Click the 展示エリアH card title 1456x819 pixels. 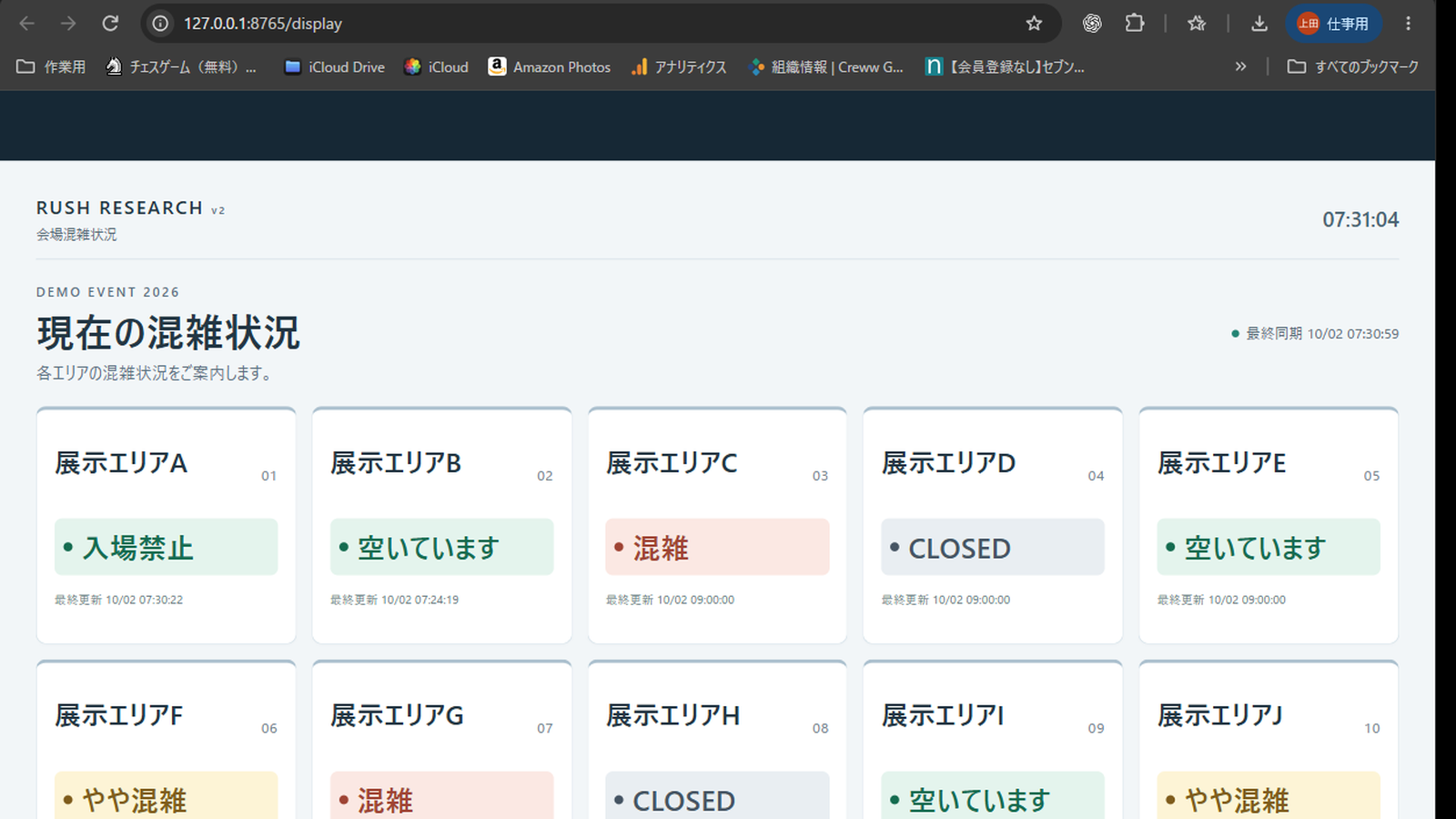[673, 715]
